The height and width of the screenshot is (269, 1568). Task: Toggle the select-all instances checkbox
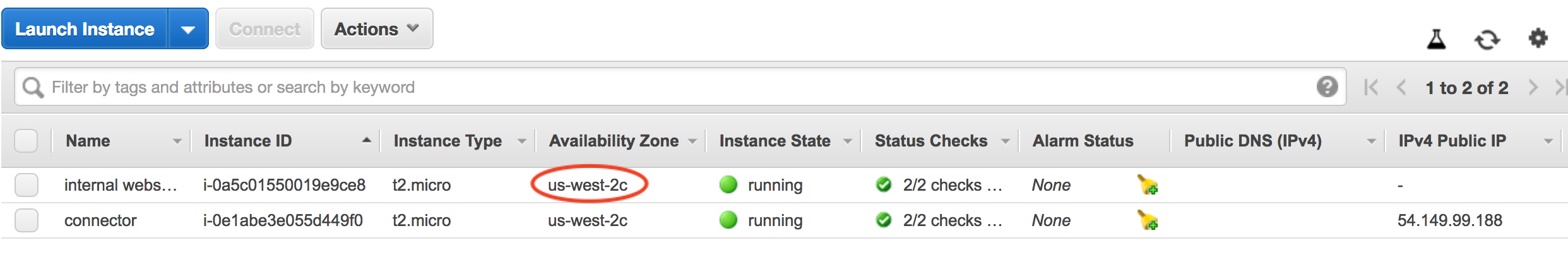[26, 141]
